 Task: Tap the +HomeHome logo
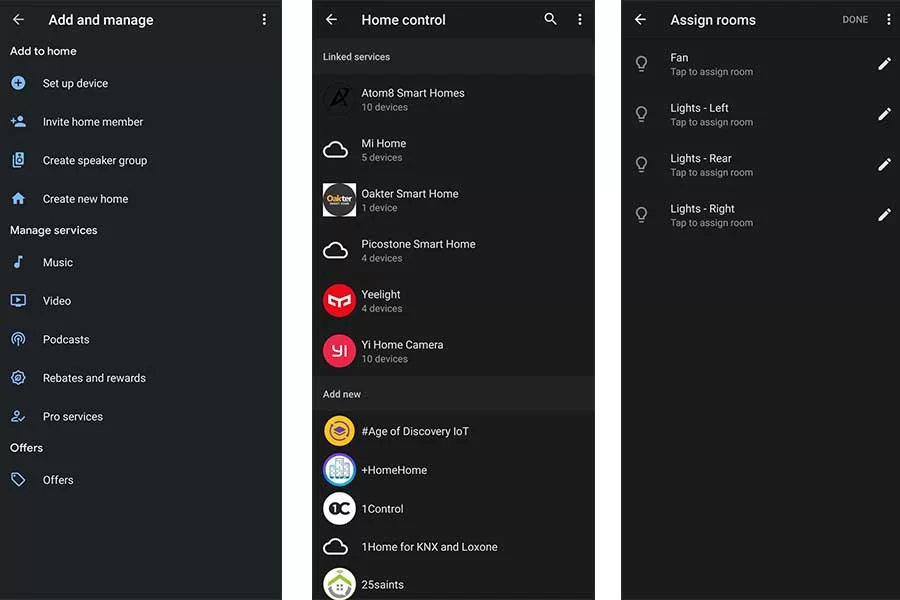tap(339, 470)
